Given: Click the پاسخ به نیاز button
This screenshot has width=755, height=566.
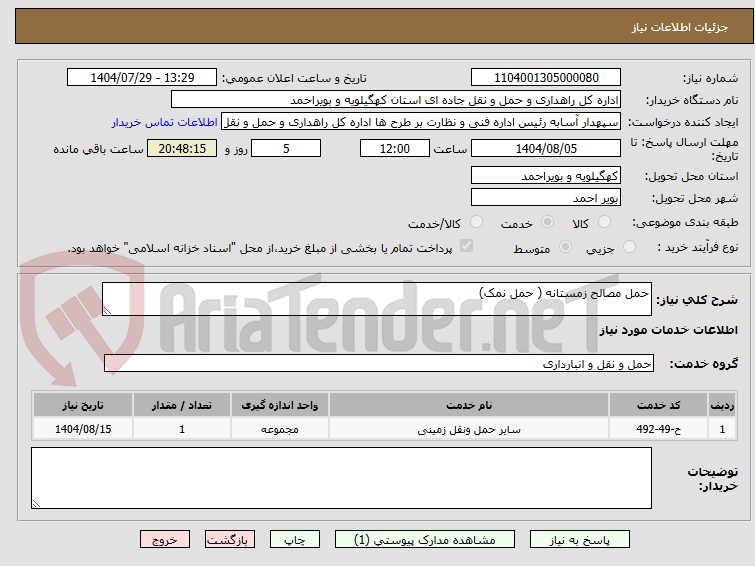Looking at the screenshot, I should (x=580, y=540).
